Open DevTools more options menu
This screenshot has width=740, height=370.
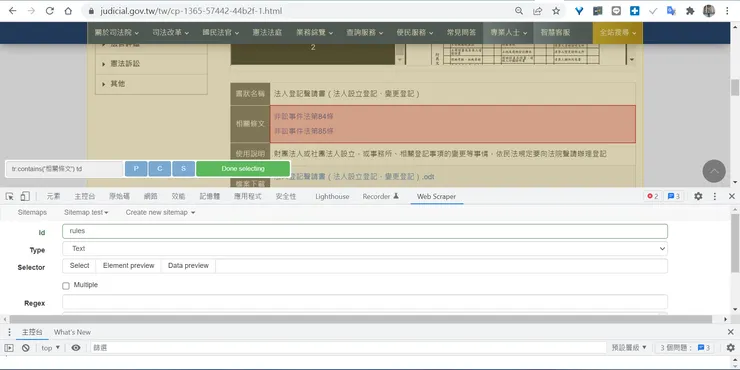point(715,196)
